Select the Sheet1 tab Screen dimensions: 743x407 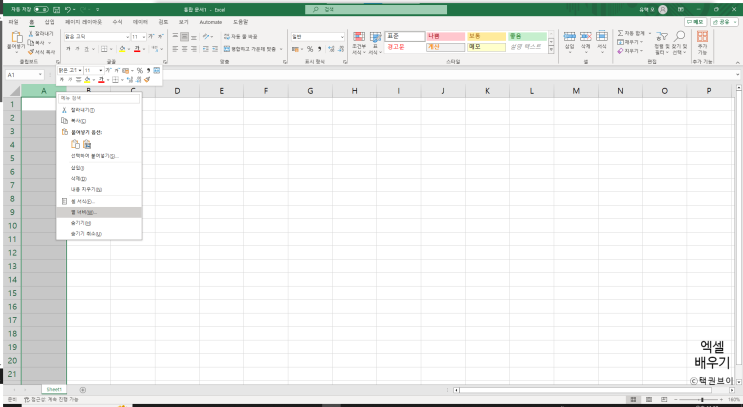[x=54, y=389]
